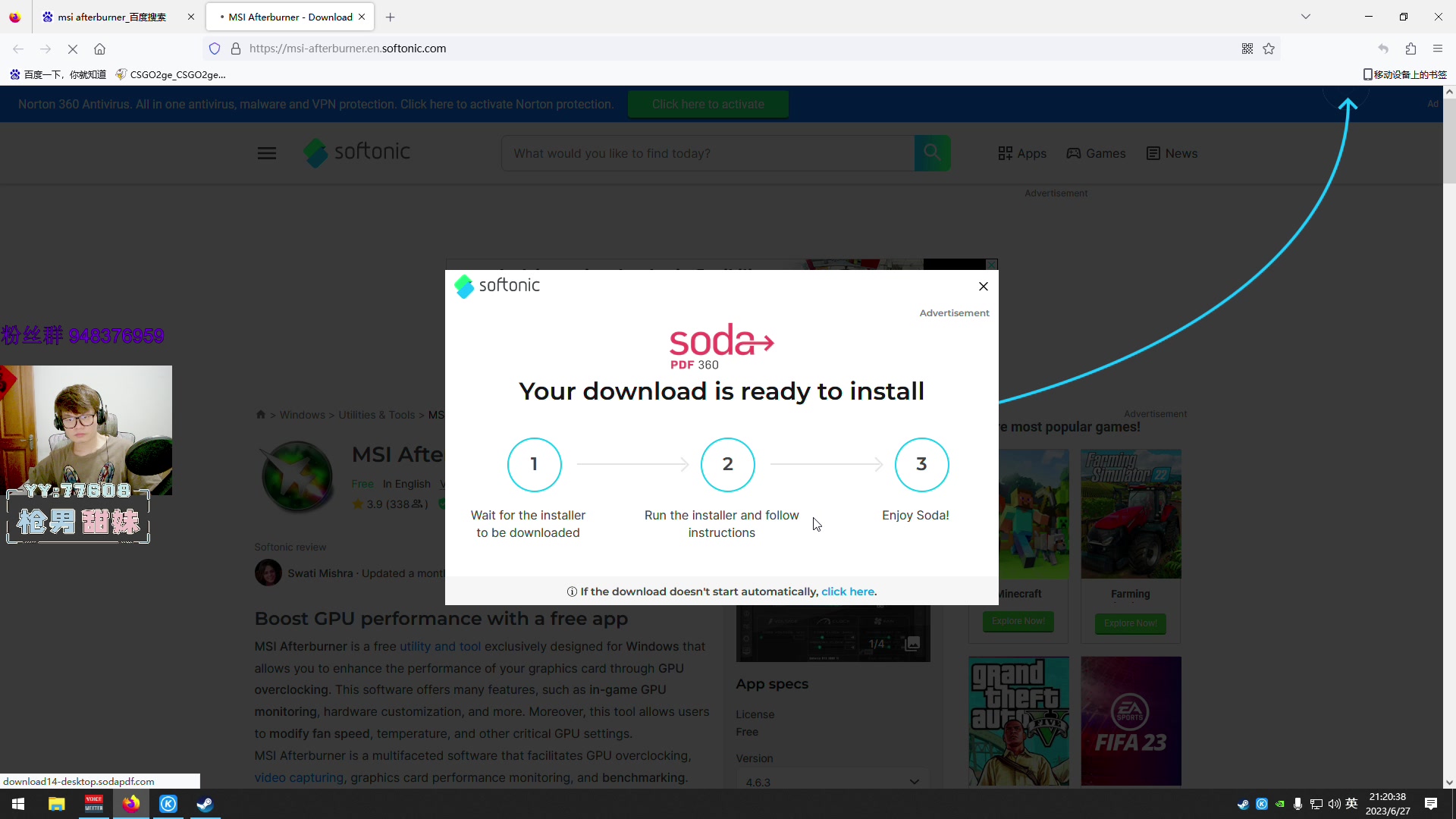
Task: Click the green search magnifier button
Action: [x=932, y=153]
